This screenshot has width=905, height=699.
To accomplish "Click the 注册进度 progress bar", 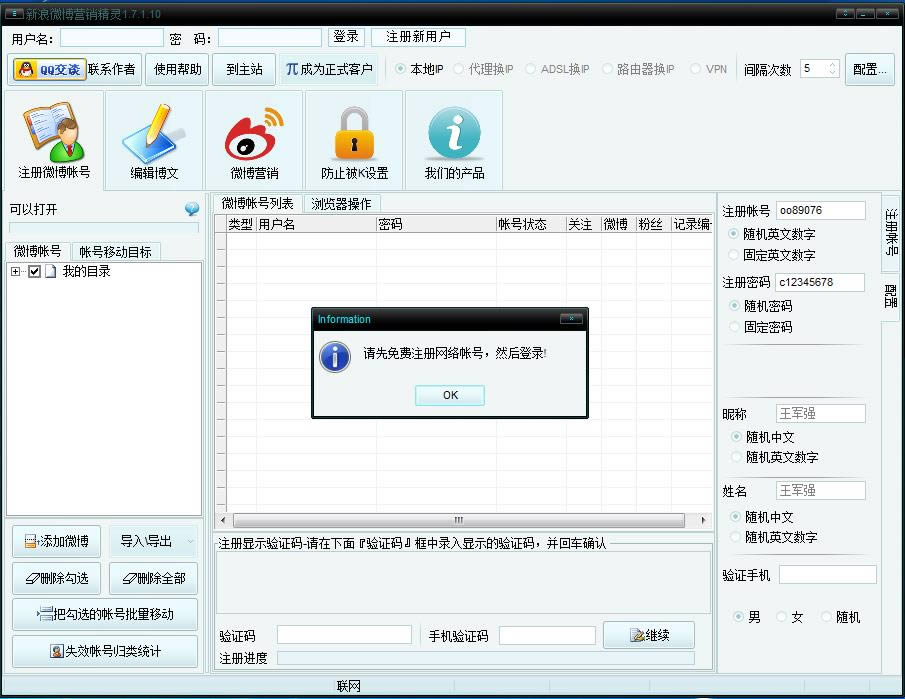I will click(486, 658).
